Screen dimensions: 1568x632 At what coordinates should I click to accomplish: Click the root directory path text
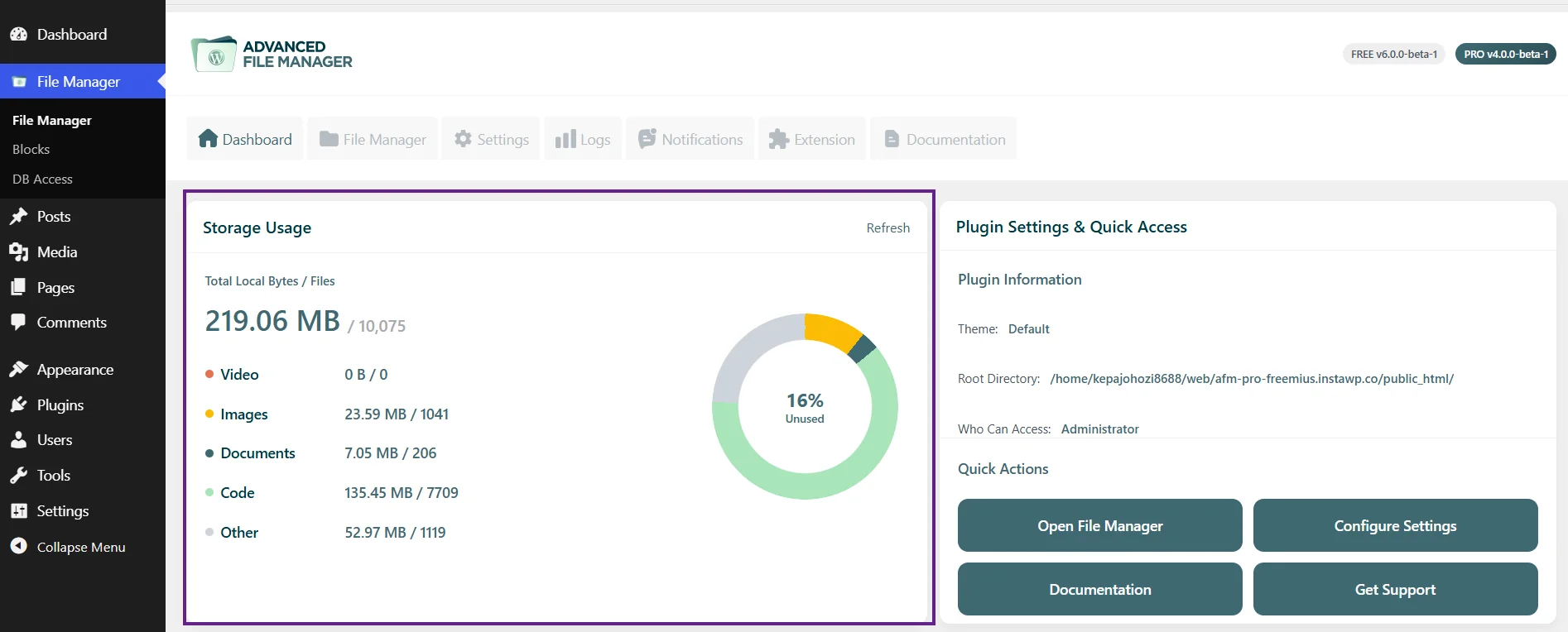pyautogui.click(x=1252, y=379)
